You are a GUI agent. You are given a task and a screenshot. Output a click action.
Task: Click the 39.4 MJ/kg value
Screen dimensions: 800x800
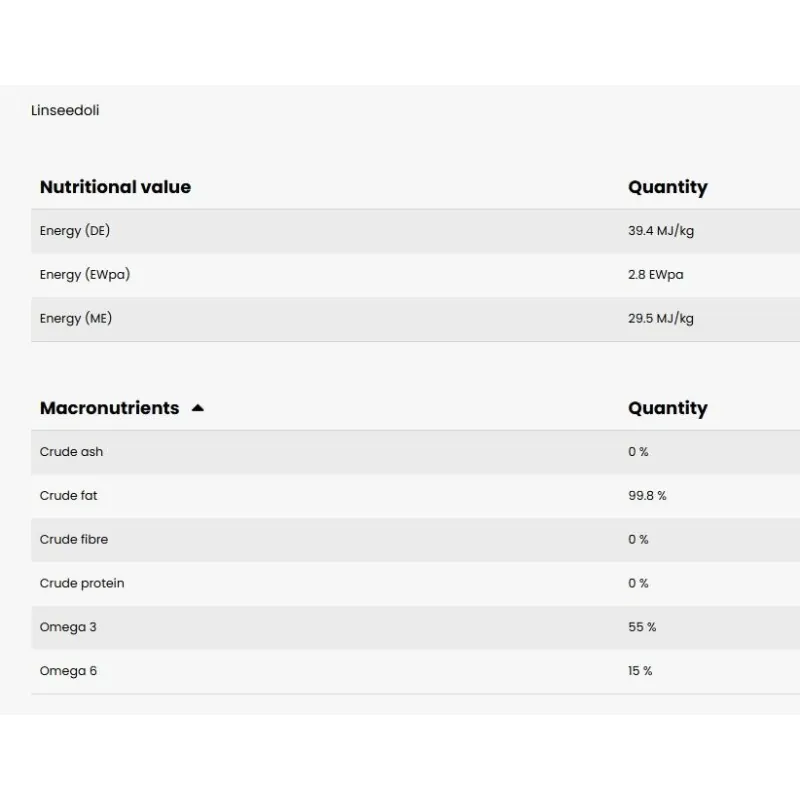(661, 231)
